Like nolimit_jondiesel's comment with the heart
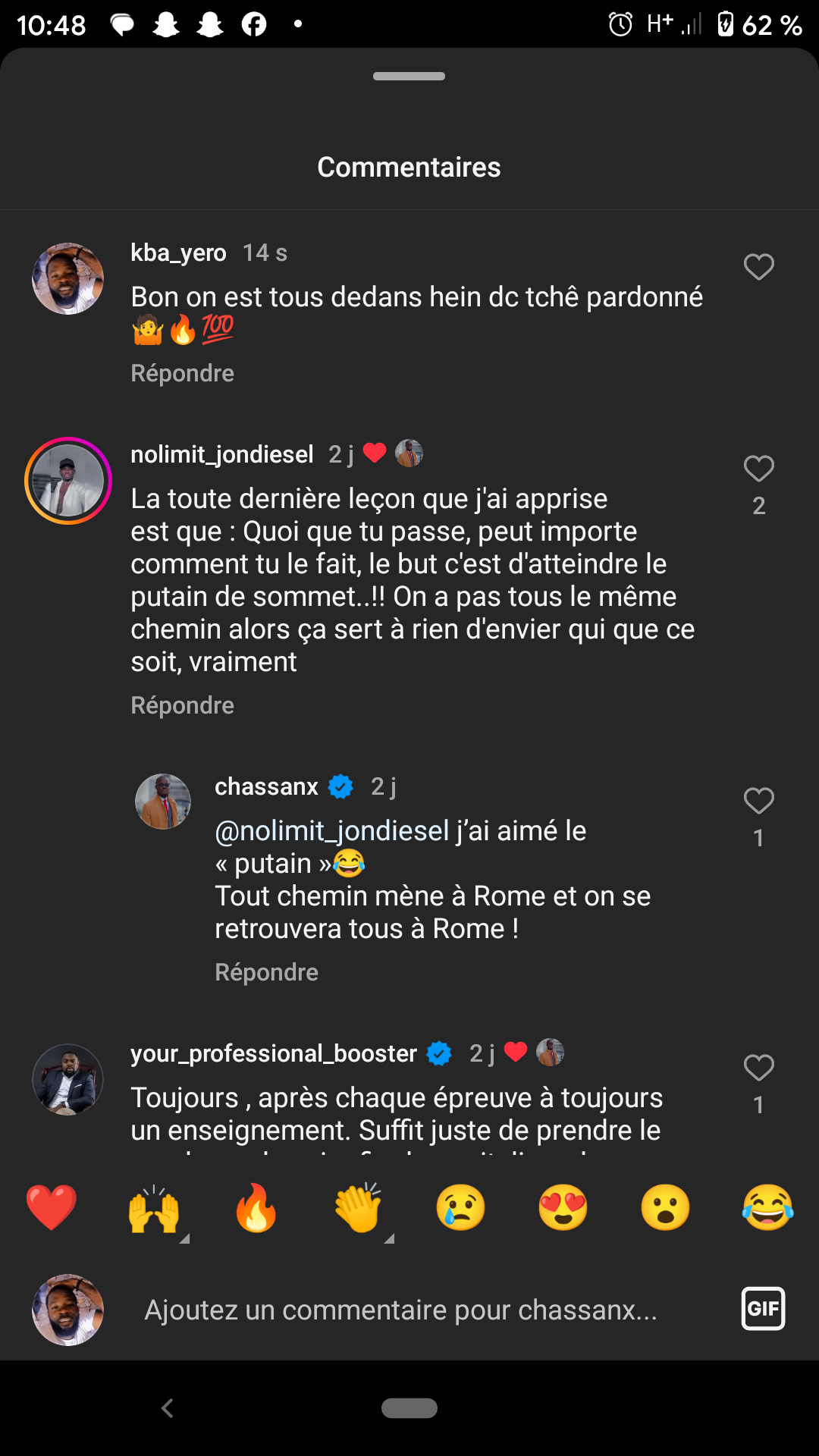The width and height of the screenshot is (819, 1456). (758, 469)
